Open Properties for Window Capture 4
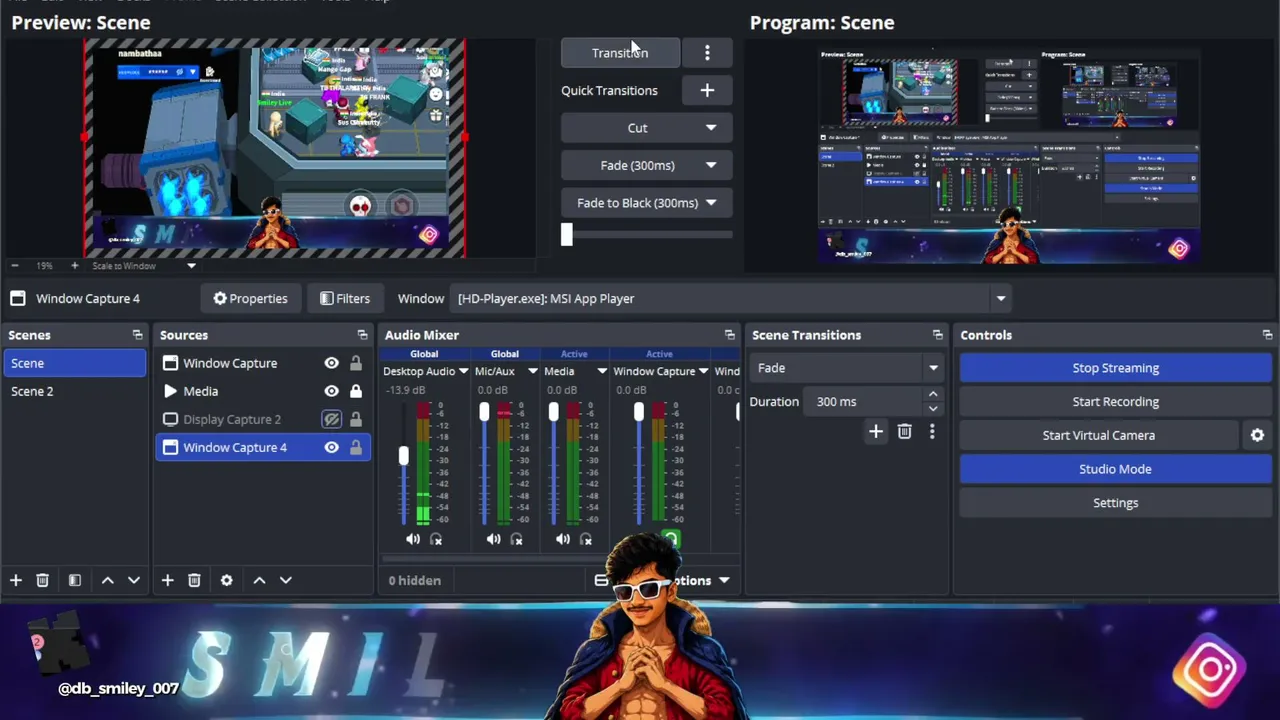Viewport: 1280px width, 720px height. pos(250,298)
